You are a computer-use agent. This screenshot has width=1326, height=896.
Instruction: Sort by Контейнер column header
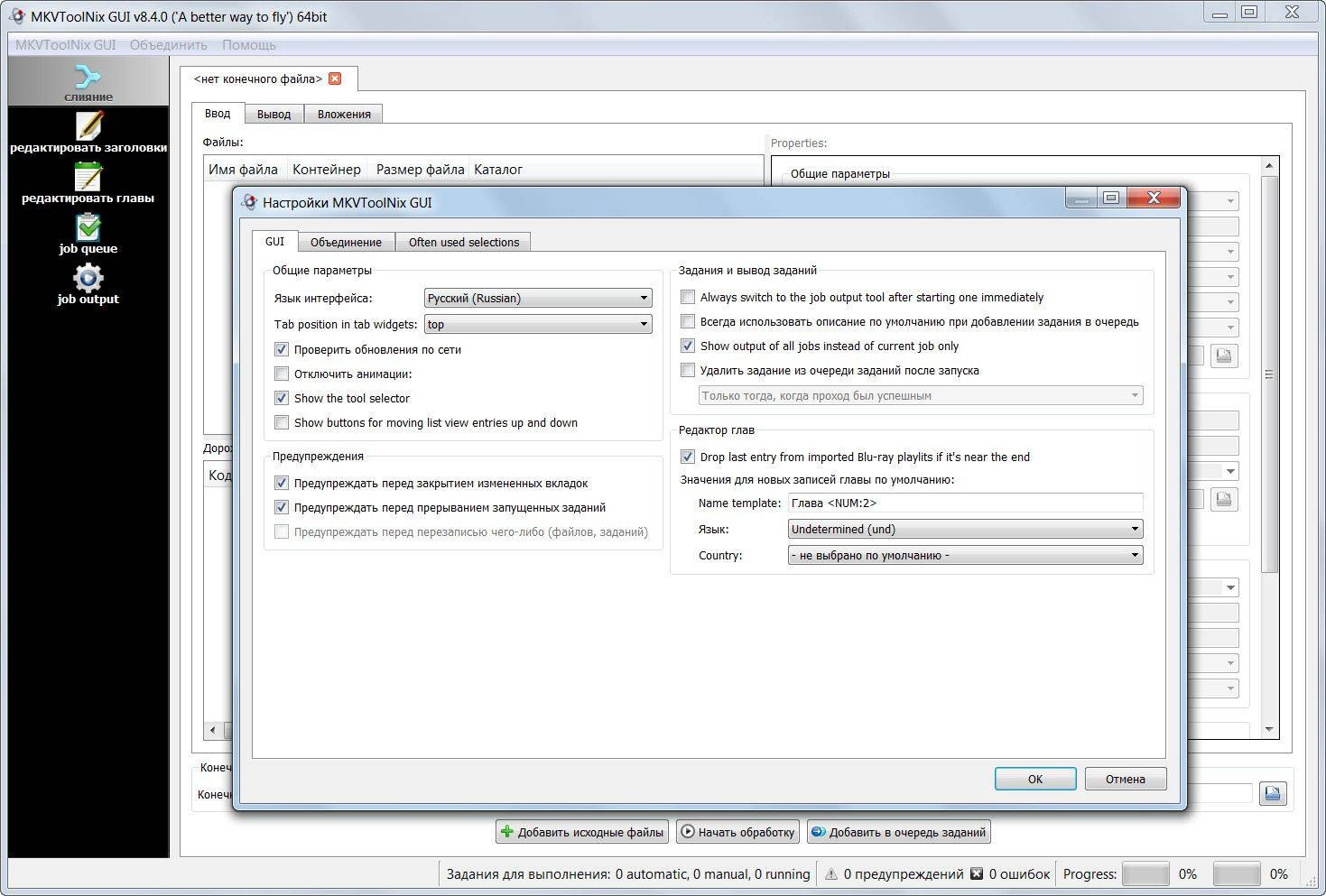tap(327, 169)
